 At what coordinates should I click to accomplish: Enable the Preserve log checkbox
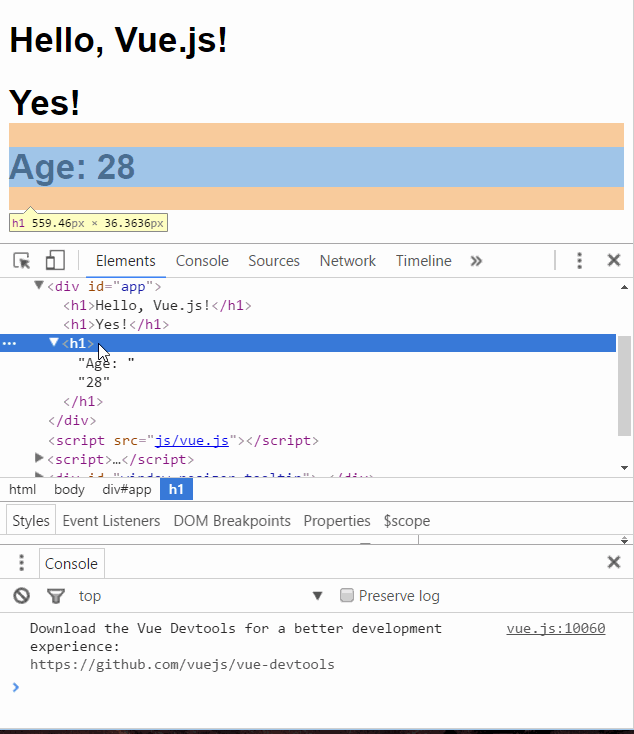[347, 596]
